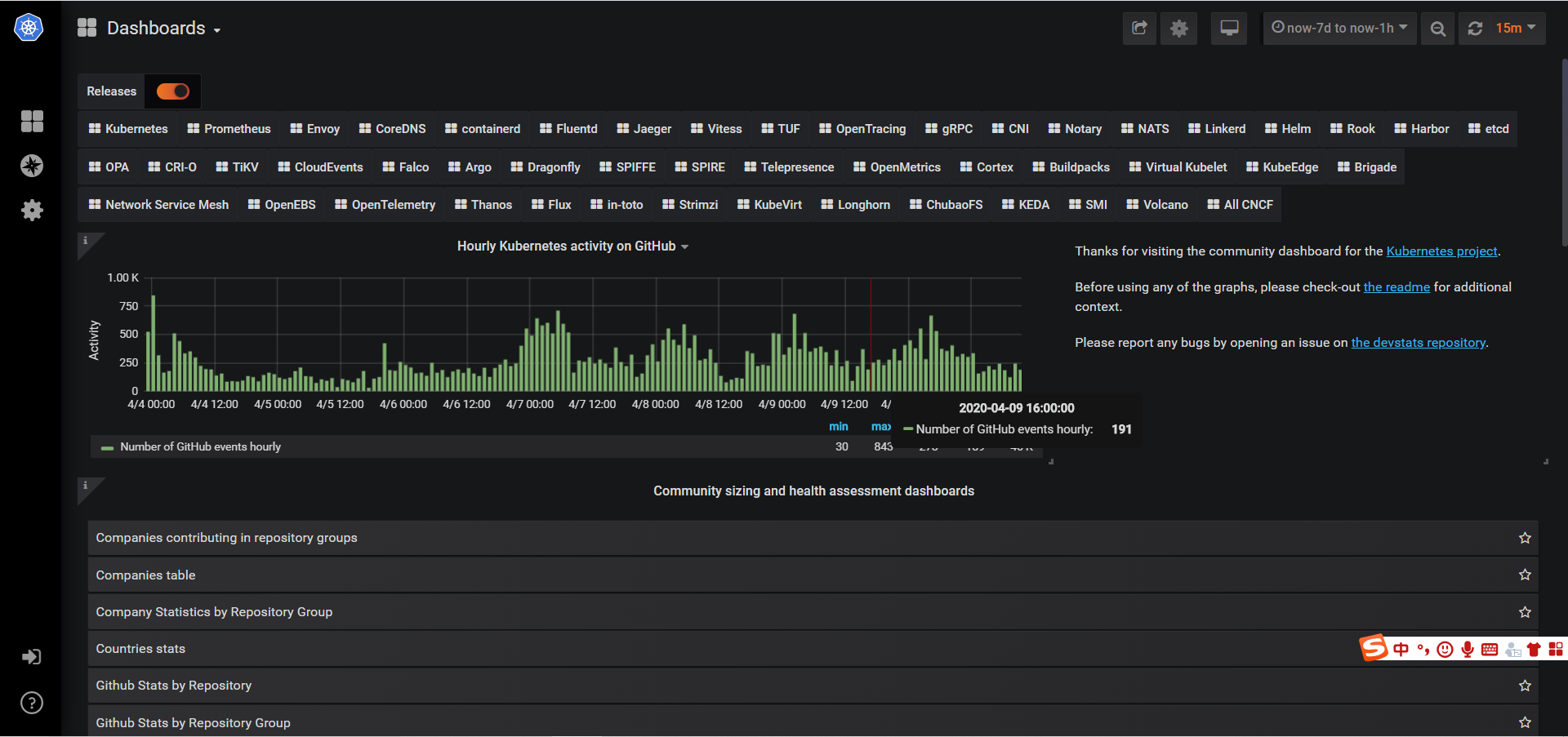Open the Explore compass icon in sidebar
The image size is (1568, 737).
point(32,166)
